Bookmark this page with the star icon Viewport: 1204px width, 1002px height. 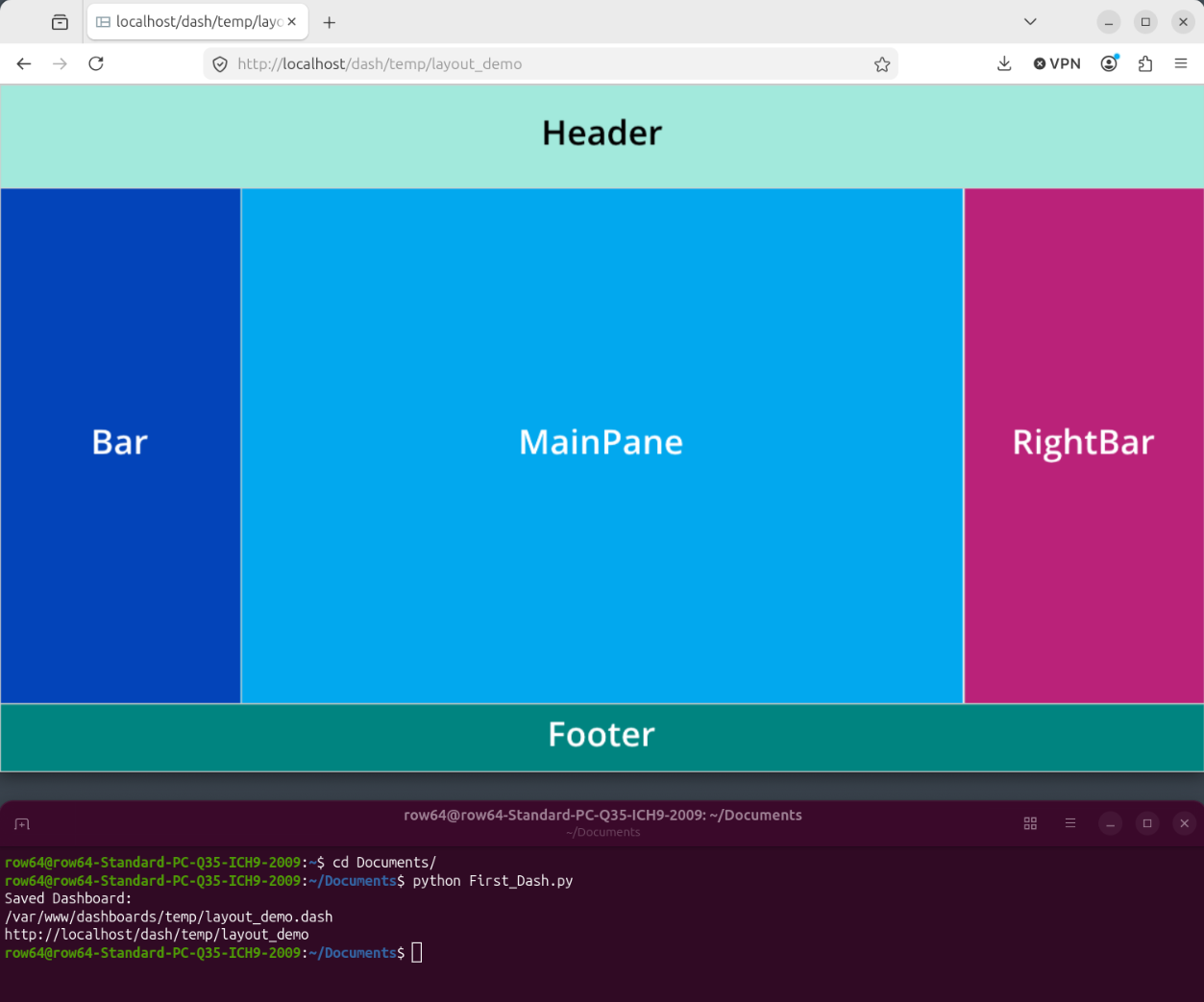point(882,64)
